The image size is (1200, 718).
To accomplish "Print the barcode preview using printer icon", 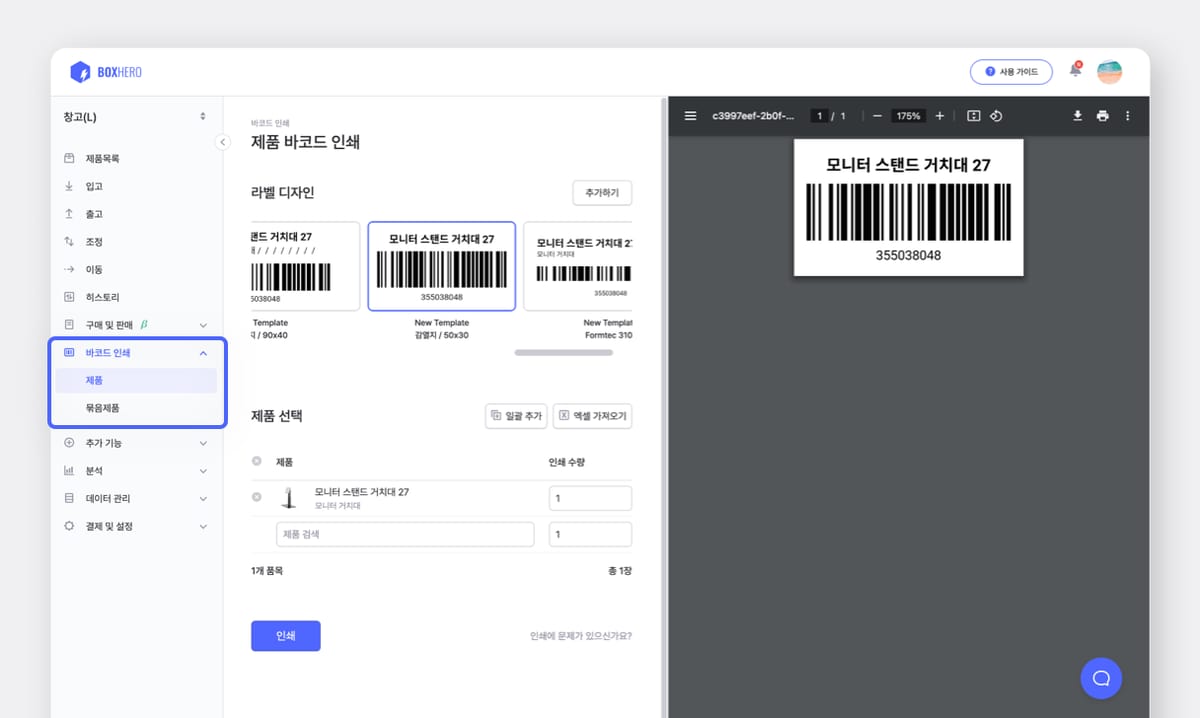I will click(1102, 116).
